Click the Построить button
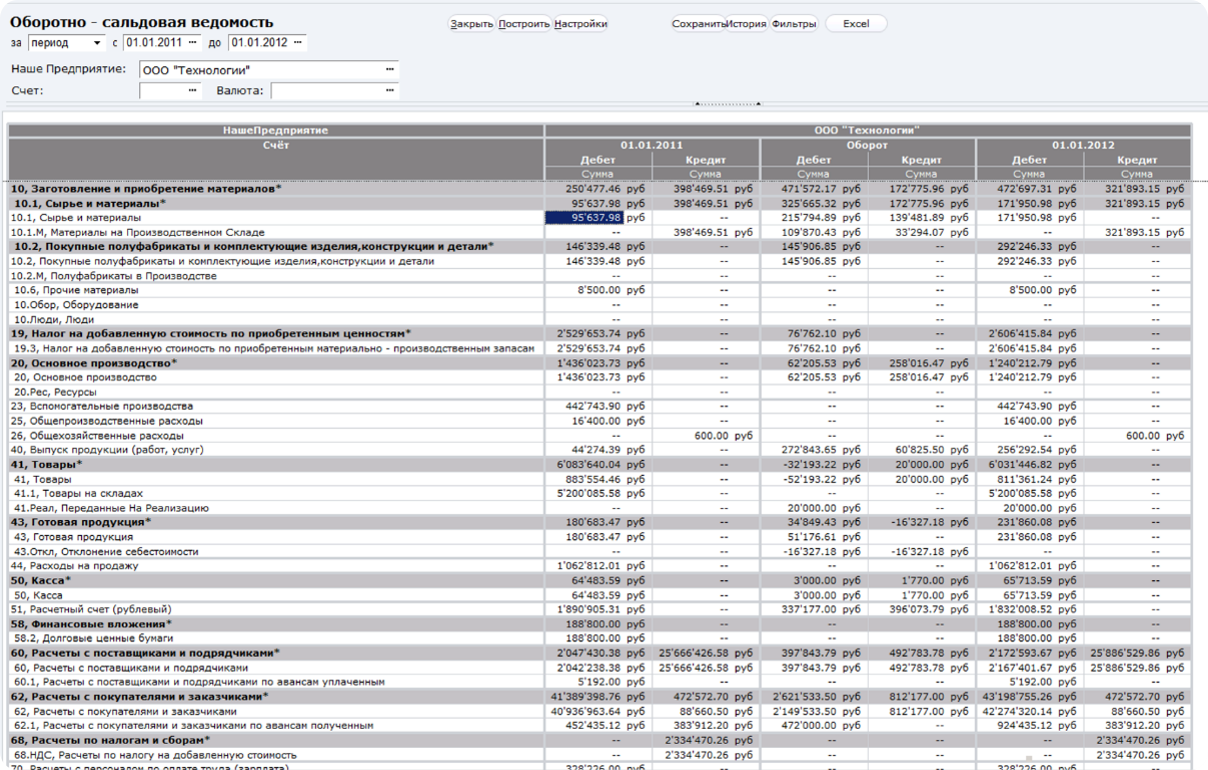 coord(524,24)
